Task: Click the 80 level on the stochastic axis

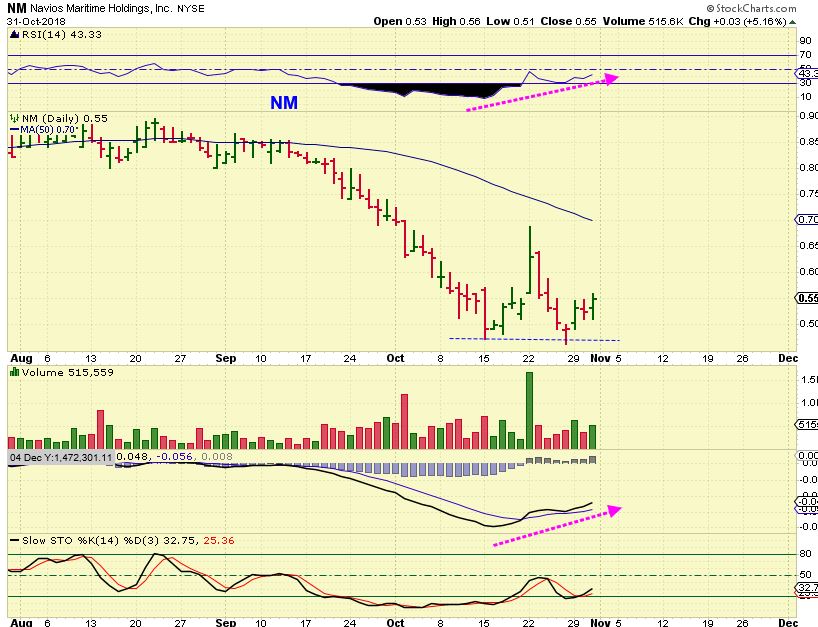Action: tap(805, 554)
